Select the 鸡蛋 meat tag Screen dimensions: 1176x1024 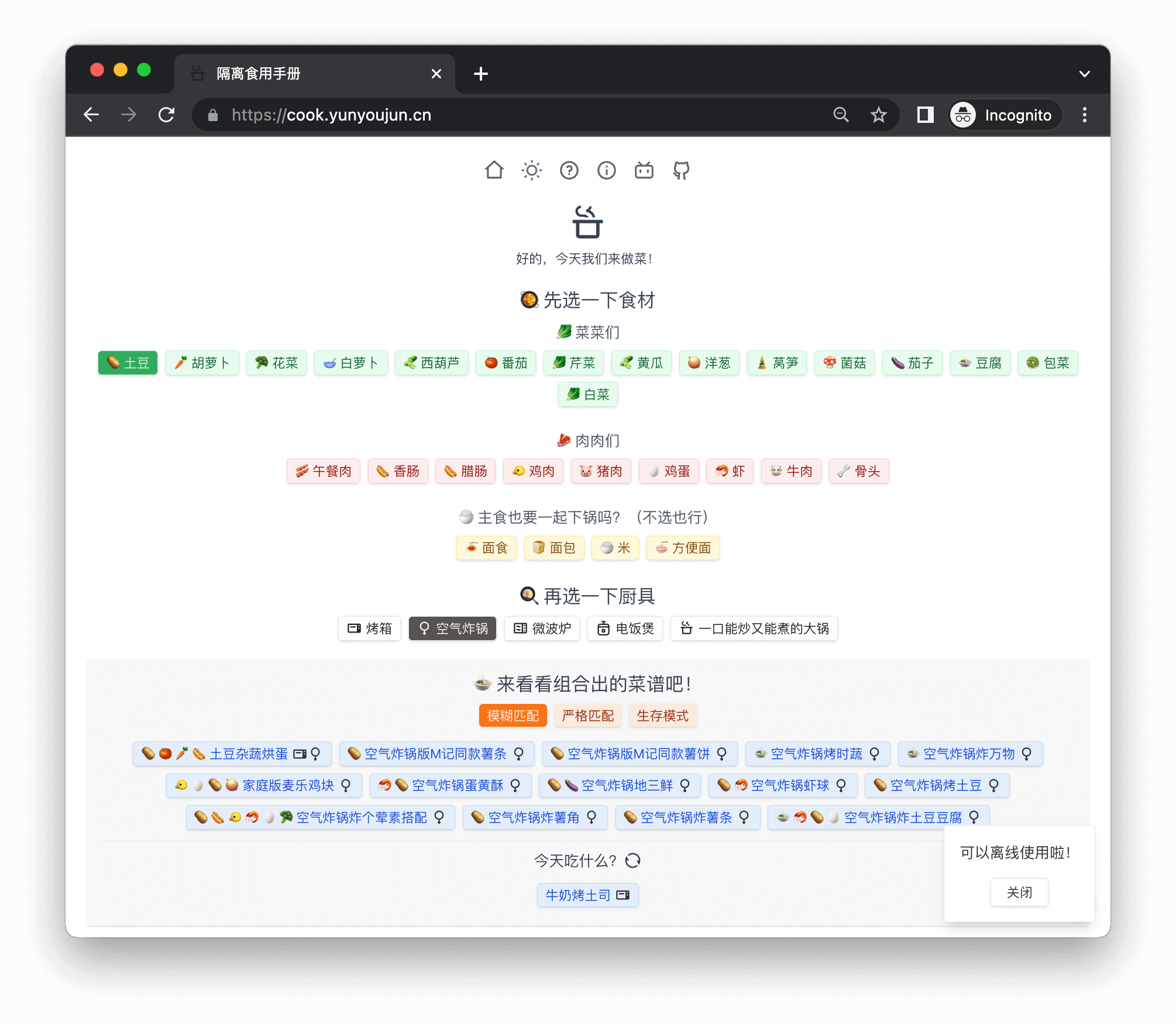669,471
